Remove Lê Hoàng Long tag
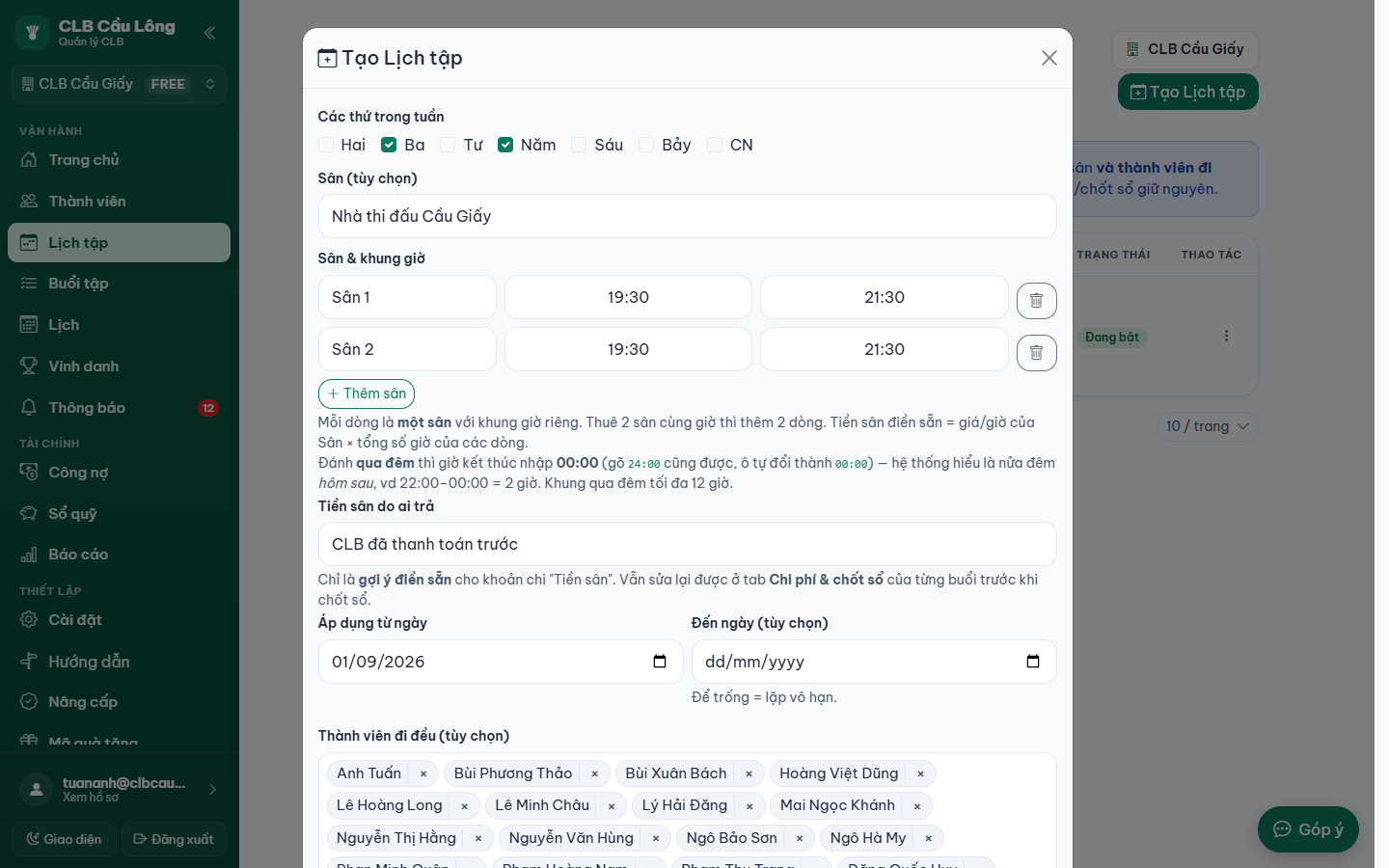1389x868 pixels. (x=464, y=806)
